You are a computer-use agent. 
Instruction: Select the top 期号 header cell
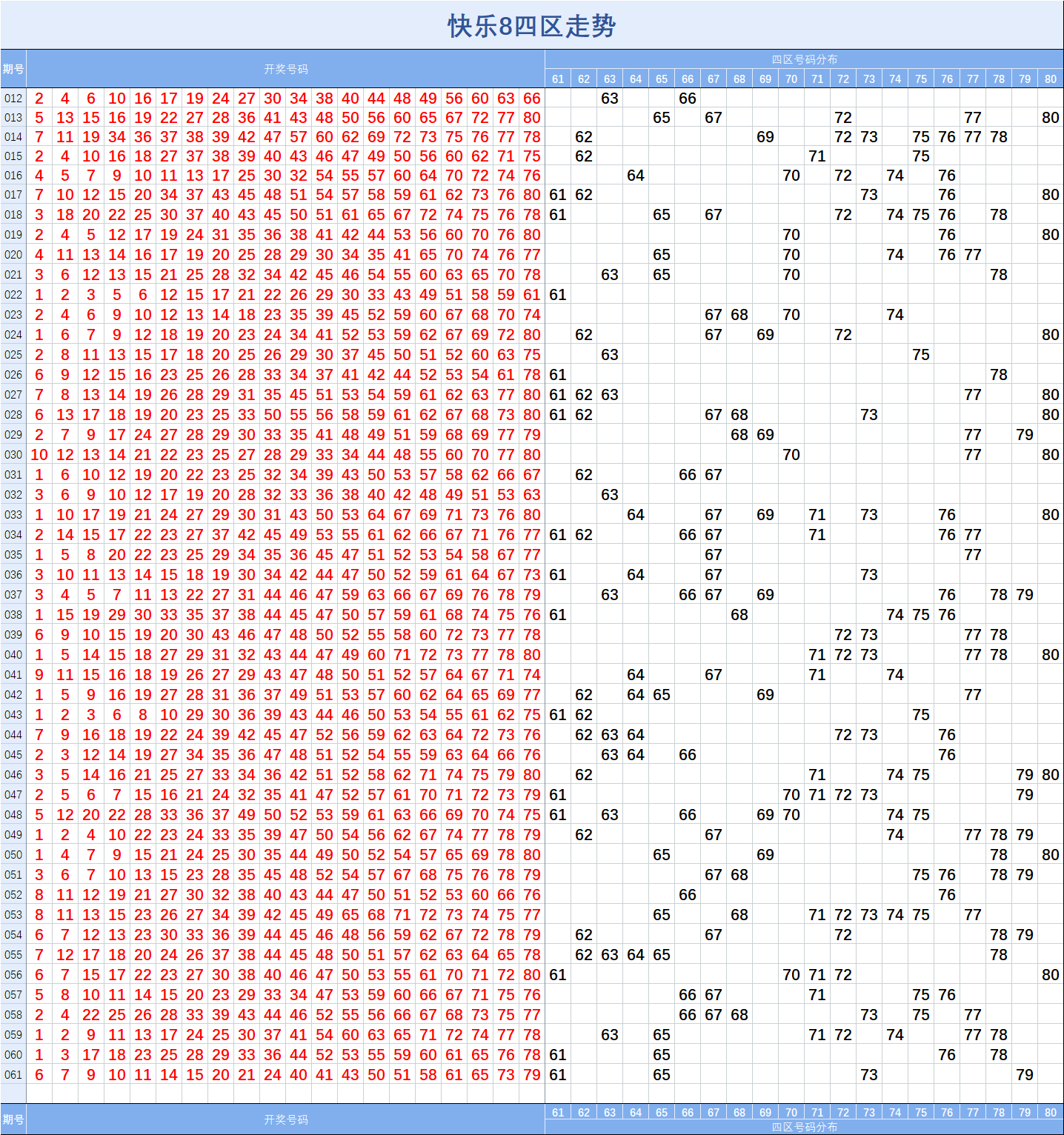click(13, 69)
